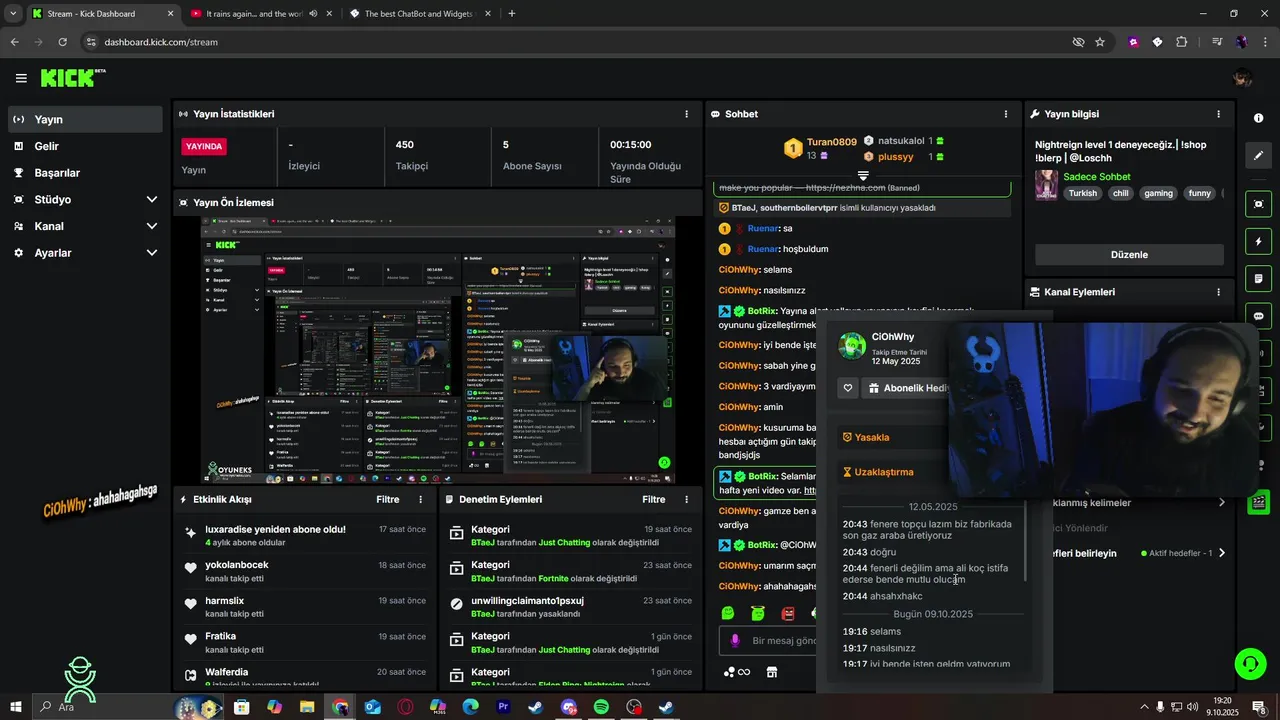Open the shop icon below chat input

(772, 672)
